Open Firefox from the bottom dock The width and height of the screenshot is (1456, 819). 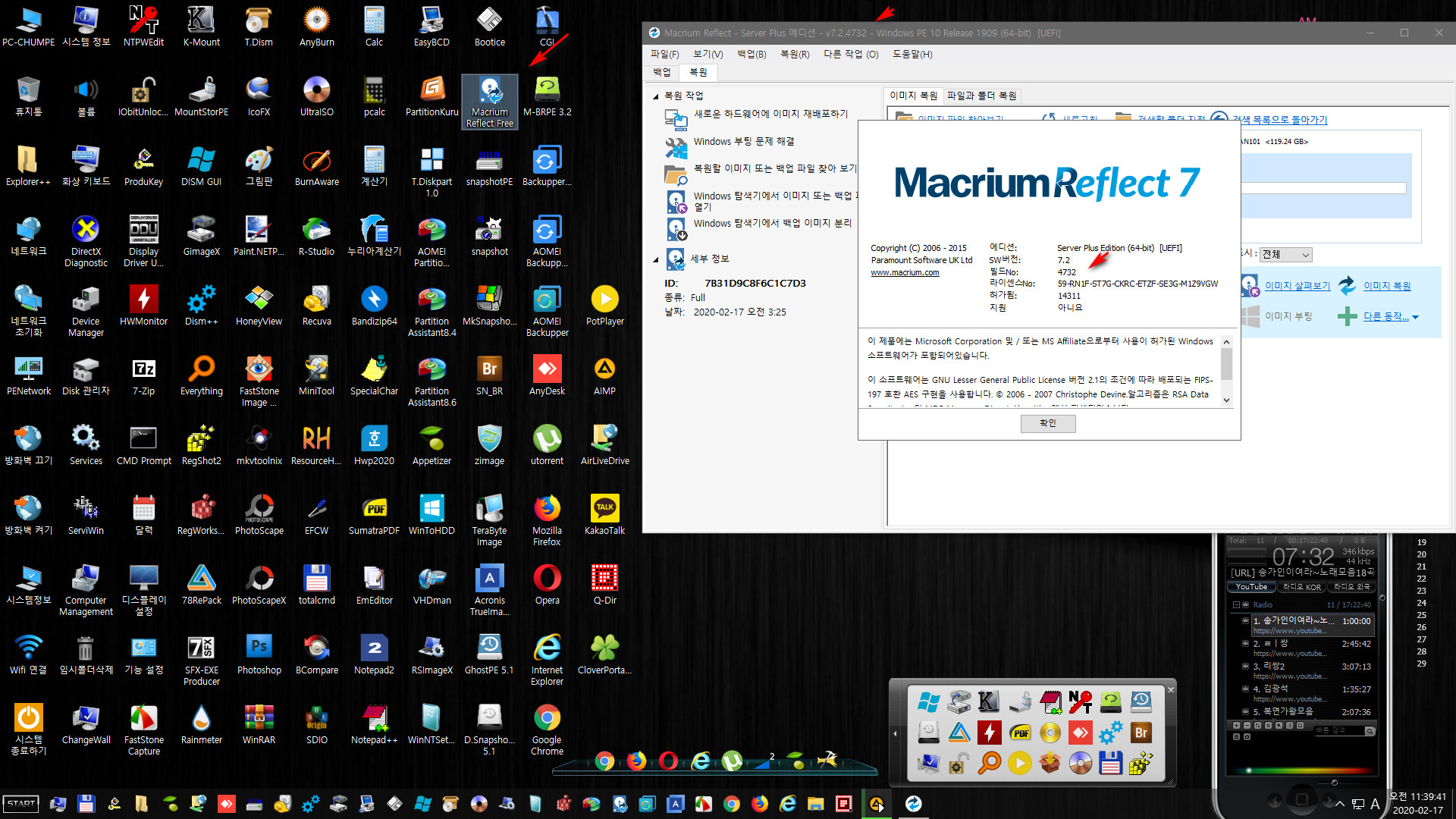pyautogui.click(x=636, y=761)
